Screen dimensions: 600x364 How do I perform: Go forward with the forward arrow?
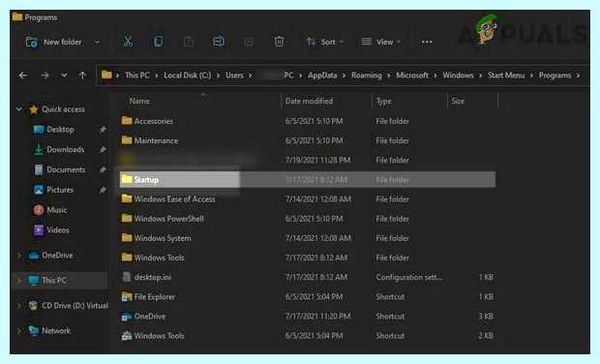click(45, 75)
